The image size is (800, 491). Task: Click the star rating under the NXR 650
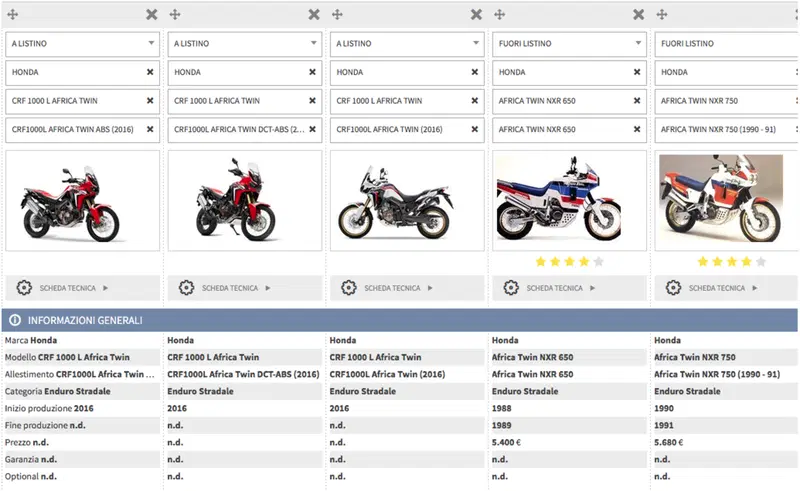(569, 262)
